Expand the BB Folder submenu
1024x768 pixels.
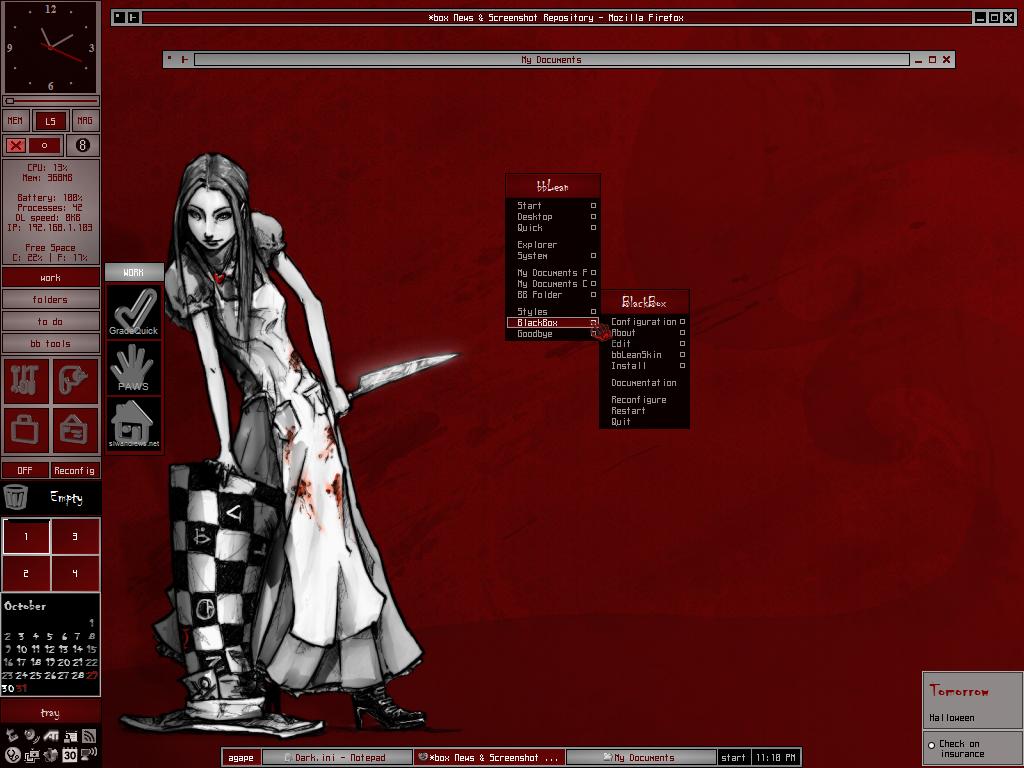coord(552,295)
